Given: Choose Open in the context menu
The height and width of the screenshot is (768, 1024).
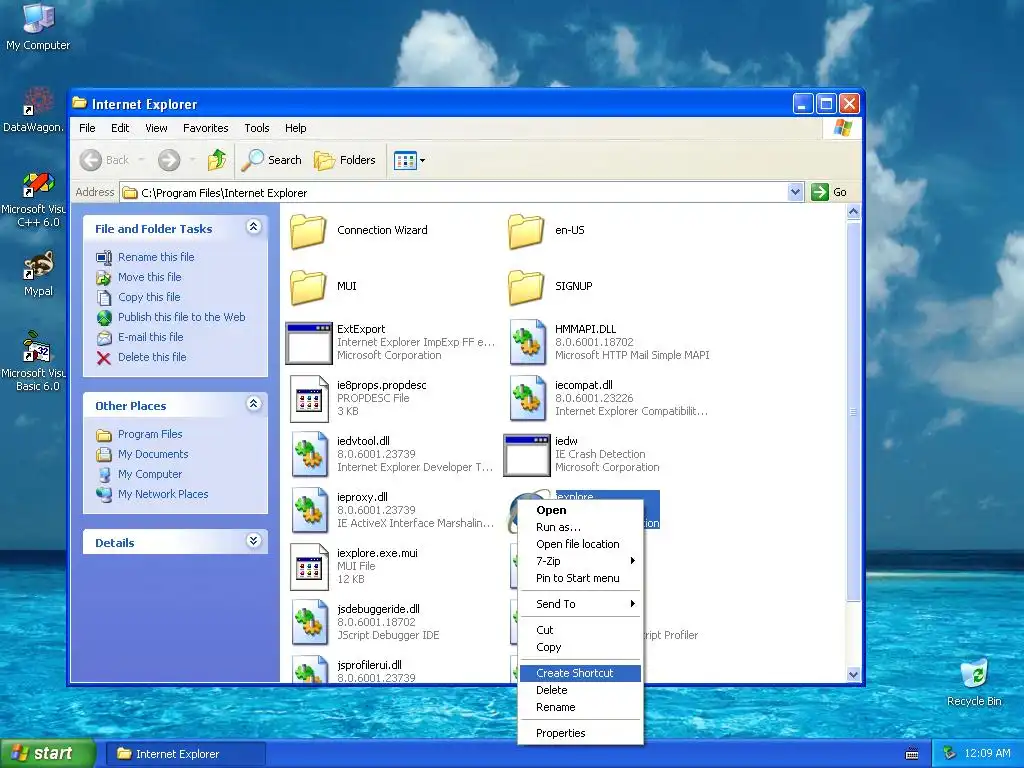Looking at the screenshot, I should tap(580, 510).
